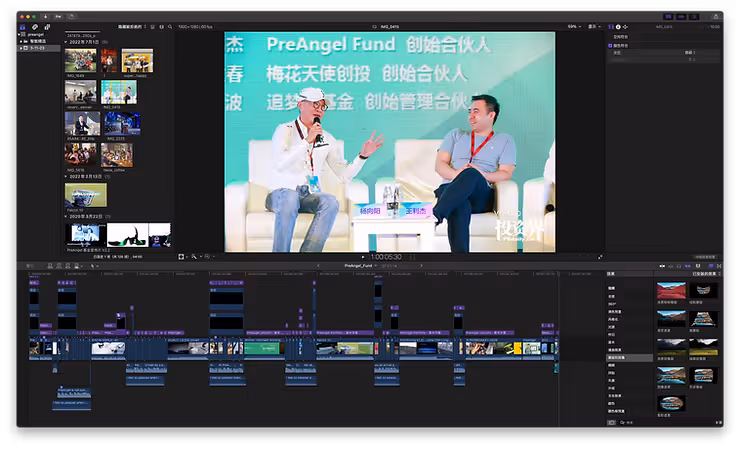Collapse the 2020年3月22日 date group
Screen dimensions: 740x449
(x=65, y=216)
